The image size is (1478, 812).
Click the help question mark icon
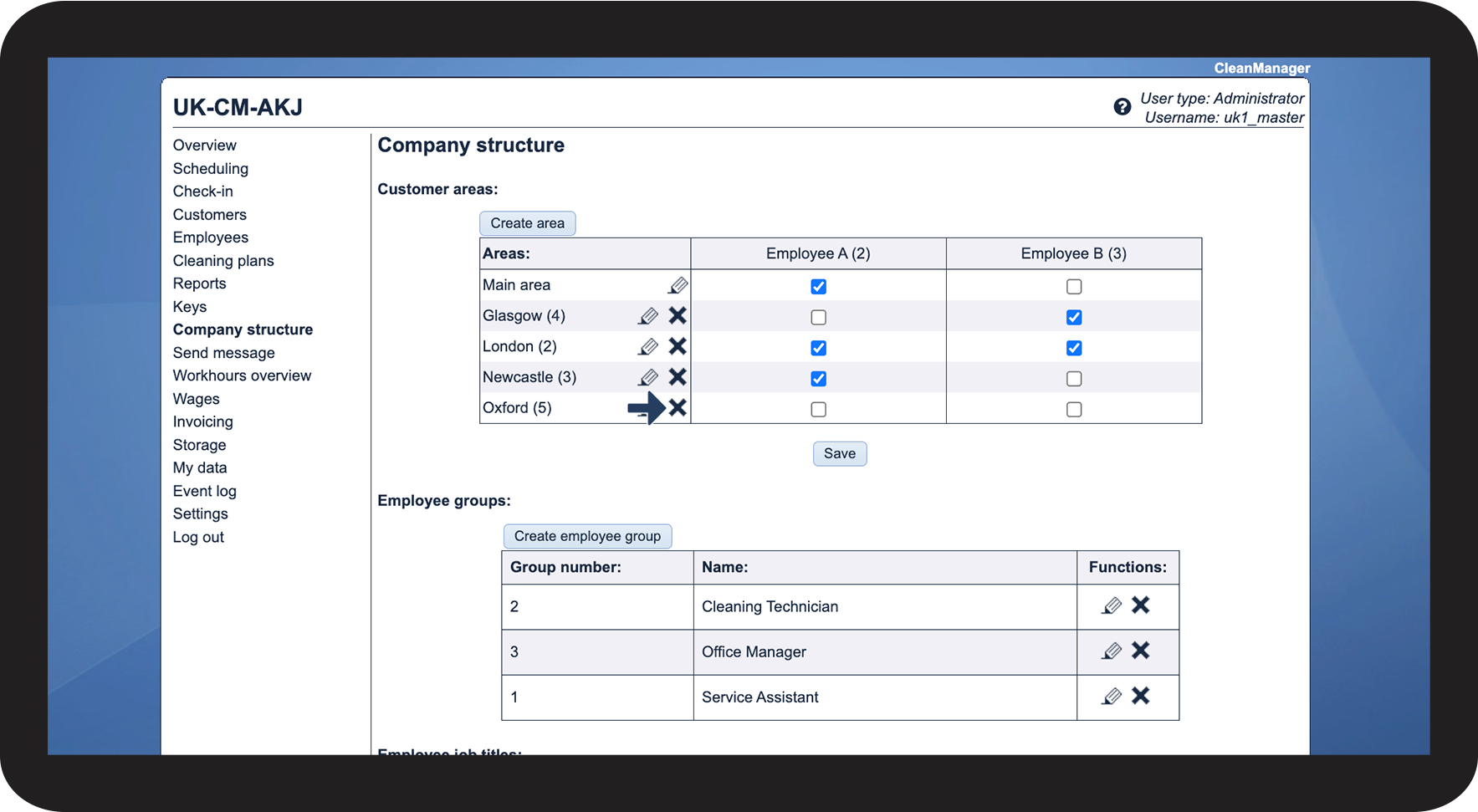1122,107
